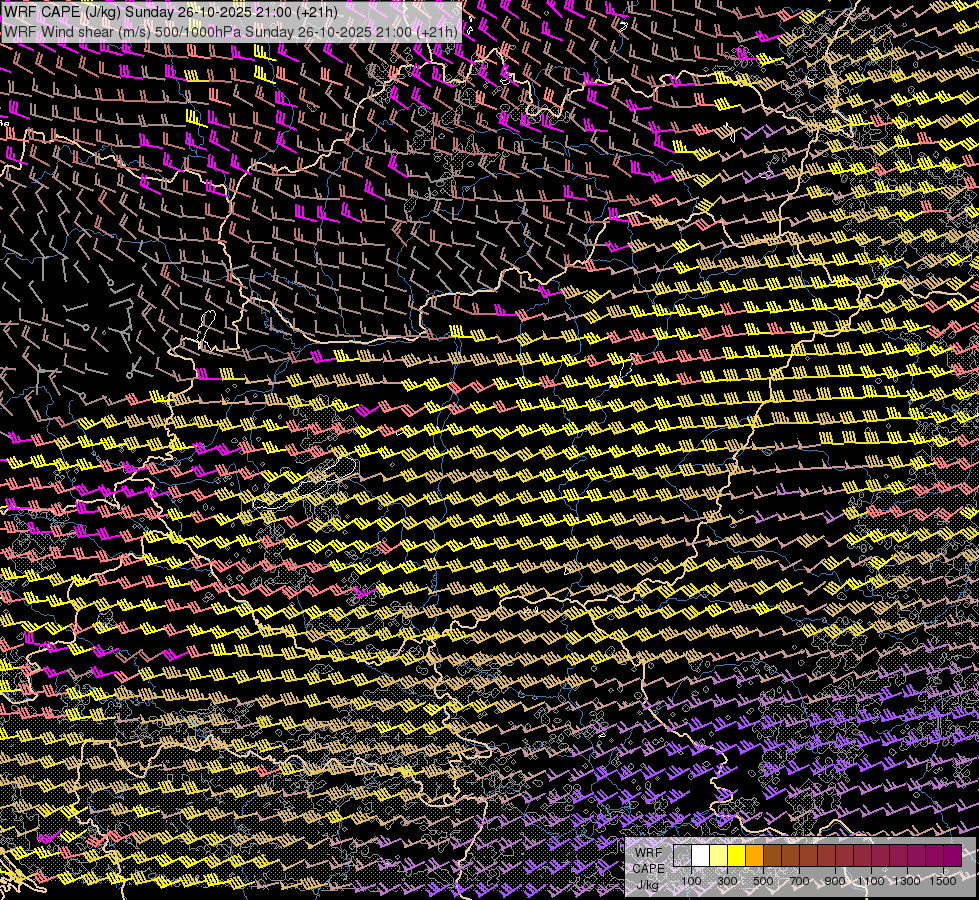The image size is (979, 900).
Task: Select the white CAPE legend swatch
Action: click(x=701, y=856)
